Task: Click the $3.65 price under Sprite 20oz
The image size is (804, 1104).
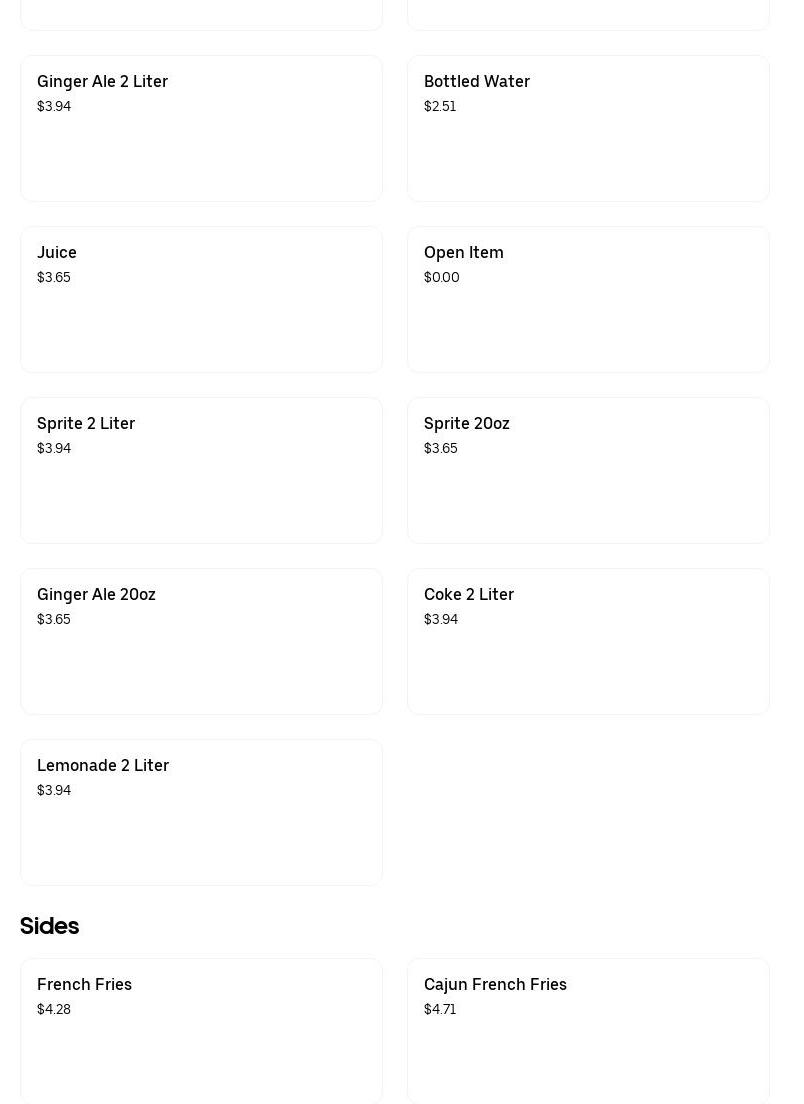Action: (x=441, y=448)
